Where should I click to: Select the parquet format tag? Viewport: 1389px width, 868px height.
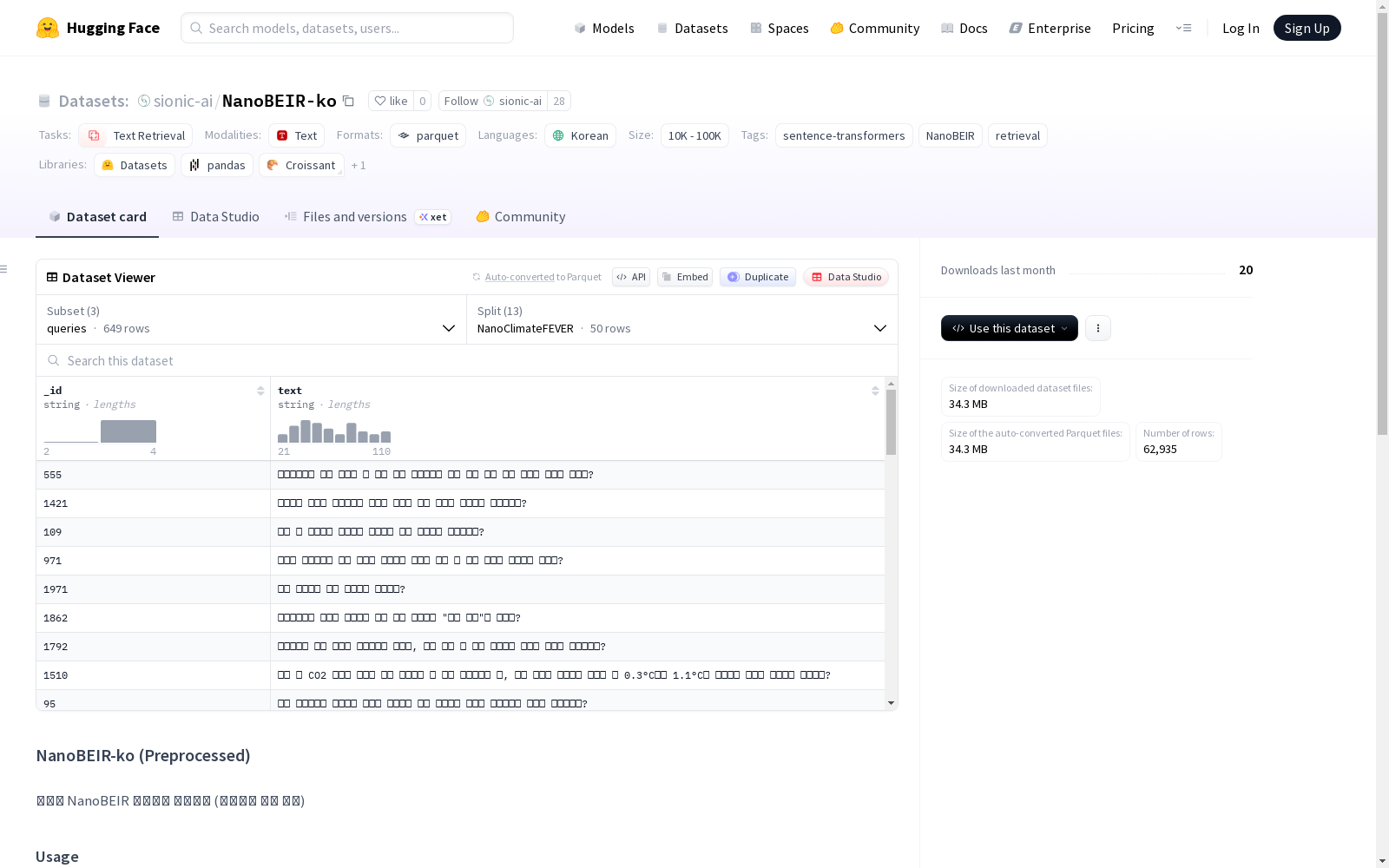pos(428,135)
